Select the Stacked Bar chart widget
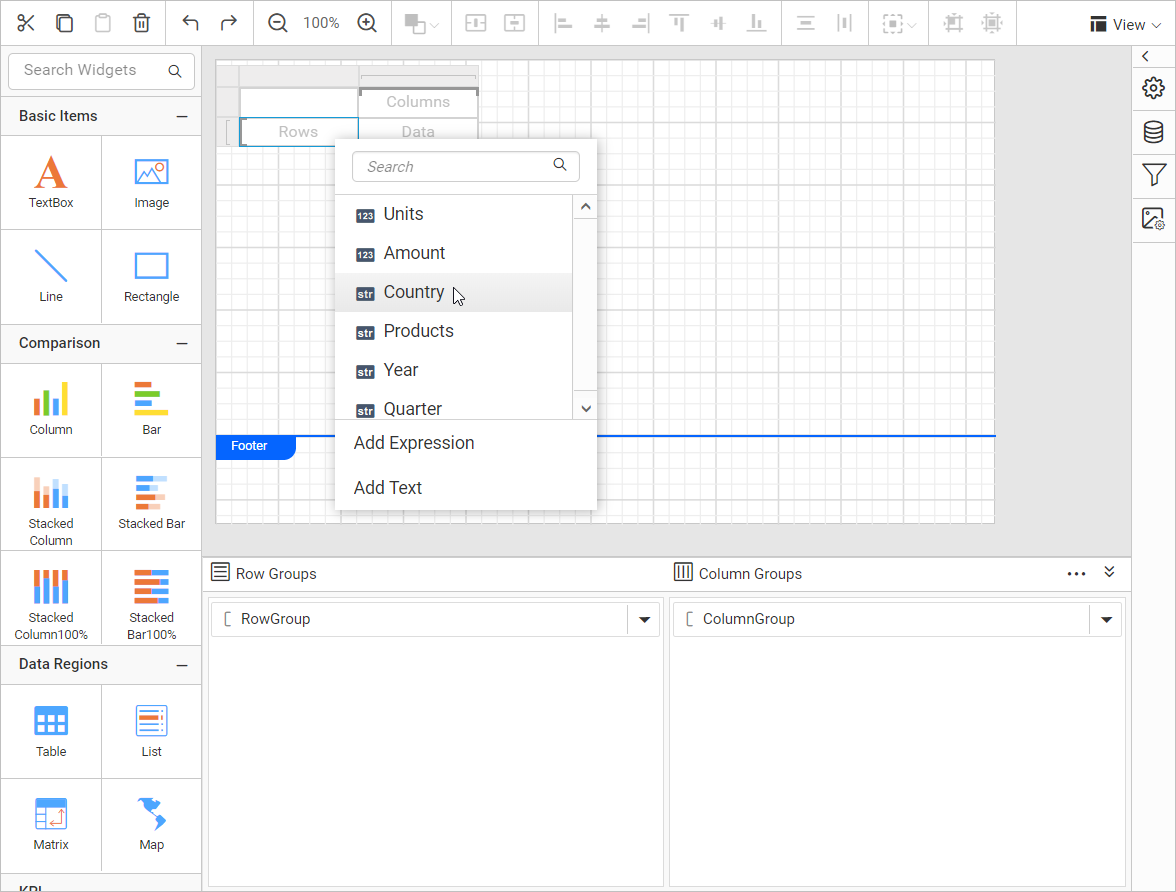 point(152,504)
